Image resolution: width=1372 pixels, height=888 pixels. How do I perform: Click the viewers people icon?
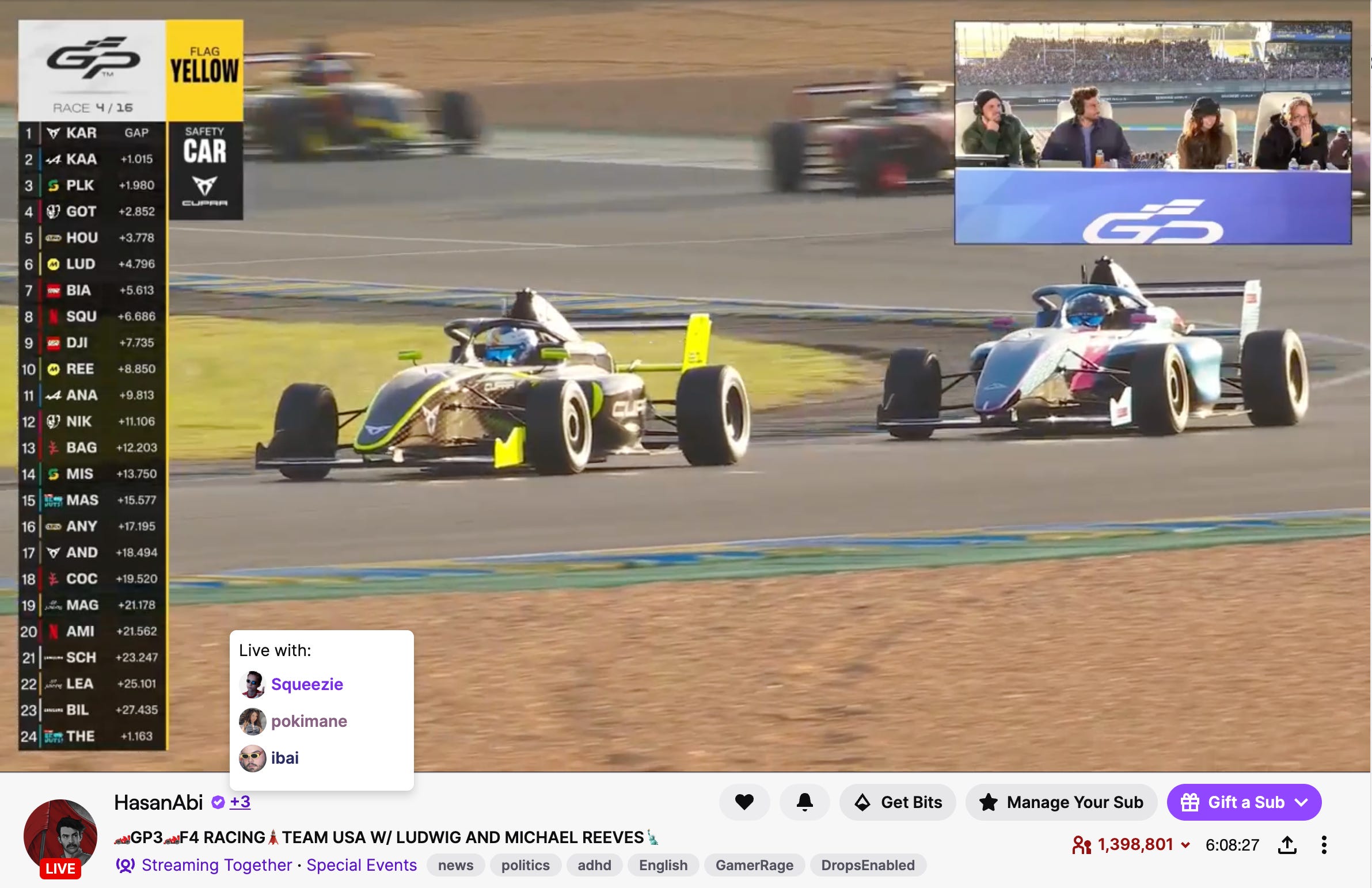tap(1081, 845)
